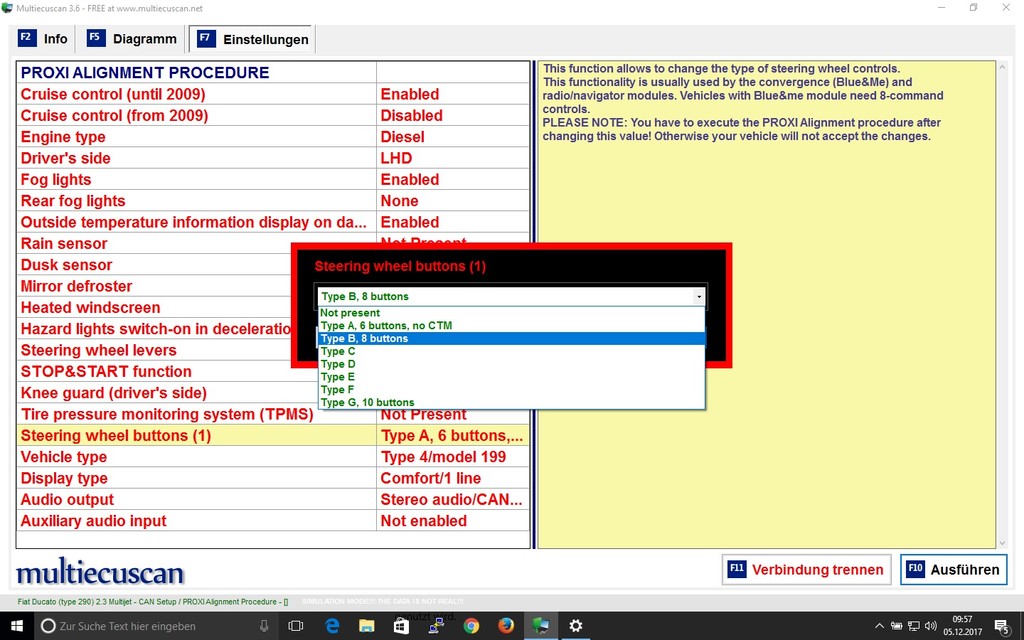This screenshot has height=640, width=1024.
Task: Select 'Type F' option
Action: tap(511, 389)
